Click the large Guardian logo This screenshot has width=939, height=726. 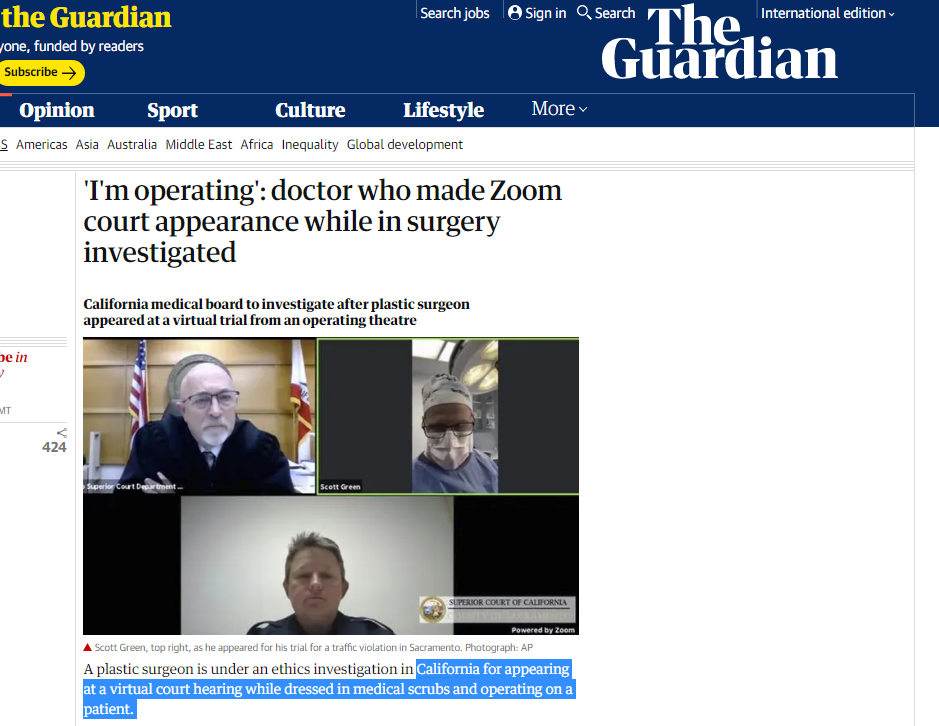pos(719,43)
